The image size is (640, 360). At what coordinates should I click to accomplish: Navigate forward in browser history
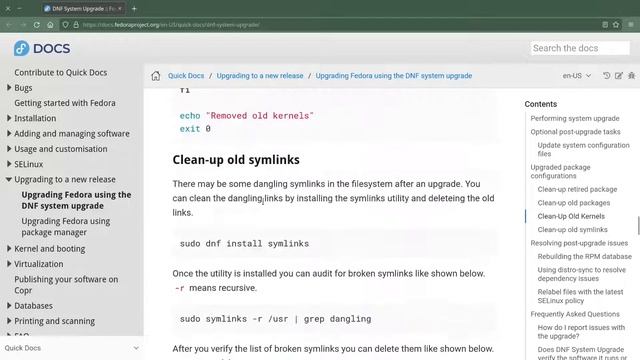point(23,25)
